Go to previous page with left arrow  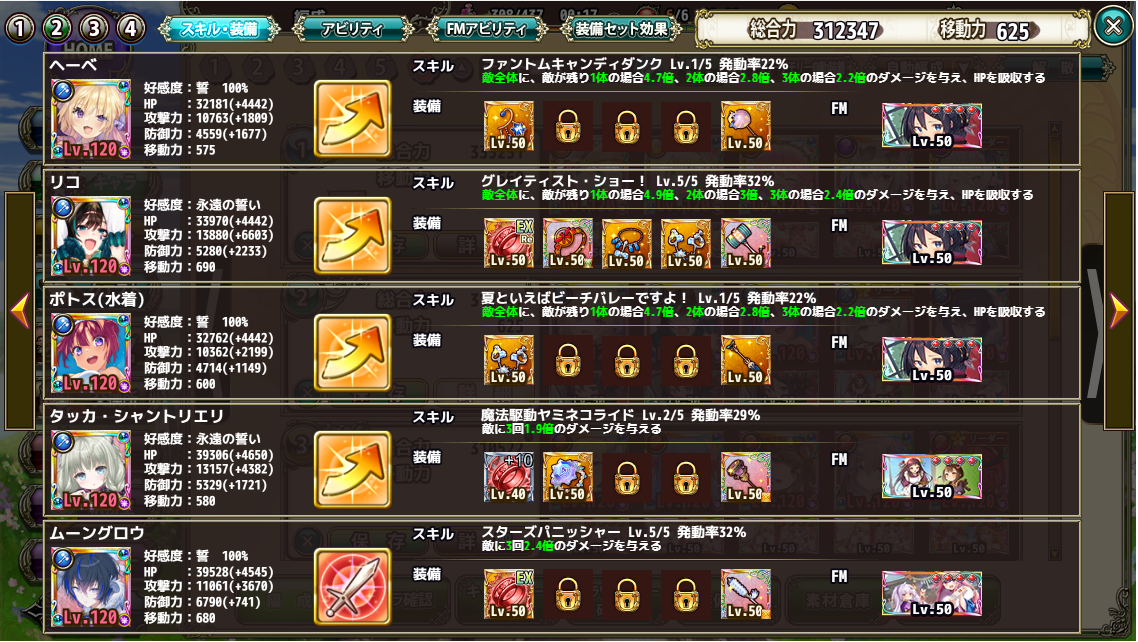(20, 311)
